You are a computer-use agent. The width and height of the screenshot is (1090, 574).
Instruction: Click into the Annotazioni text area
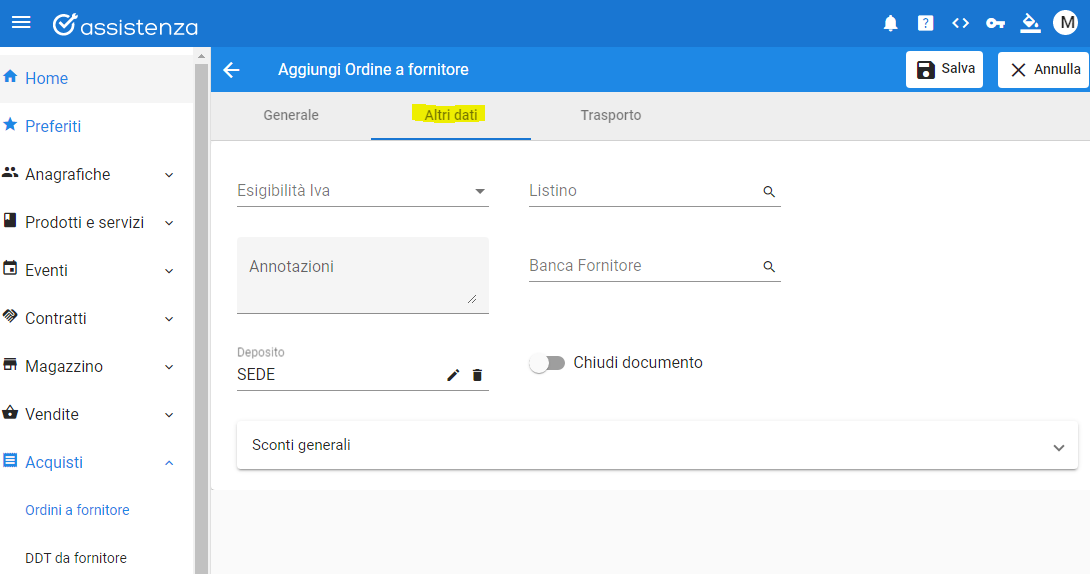[x=363, y=275]
